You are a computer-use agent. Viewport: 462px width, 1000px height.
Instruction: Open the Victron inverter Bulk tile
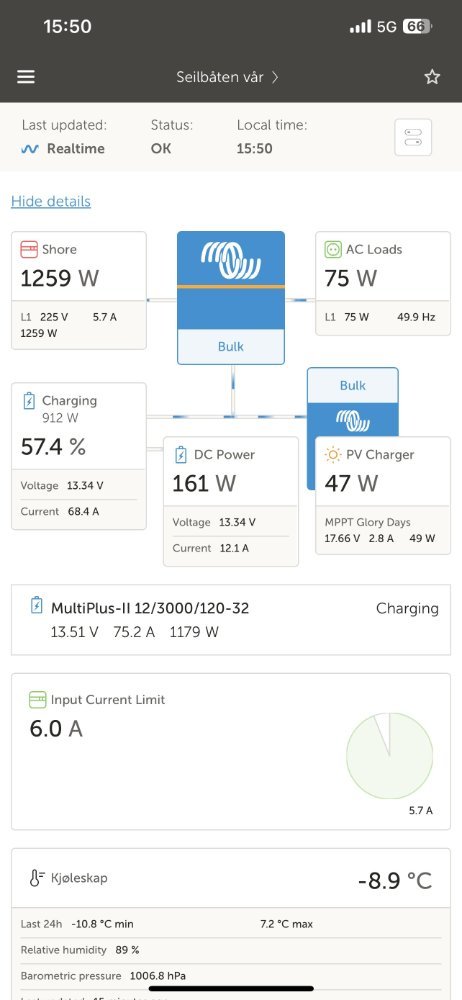click(231, 298)
